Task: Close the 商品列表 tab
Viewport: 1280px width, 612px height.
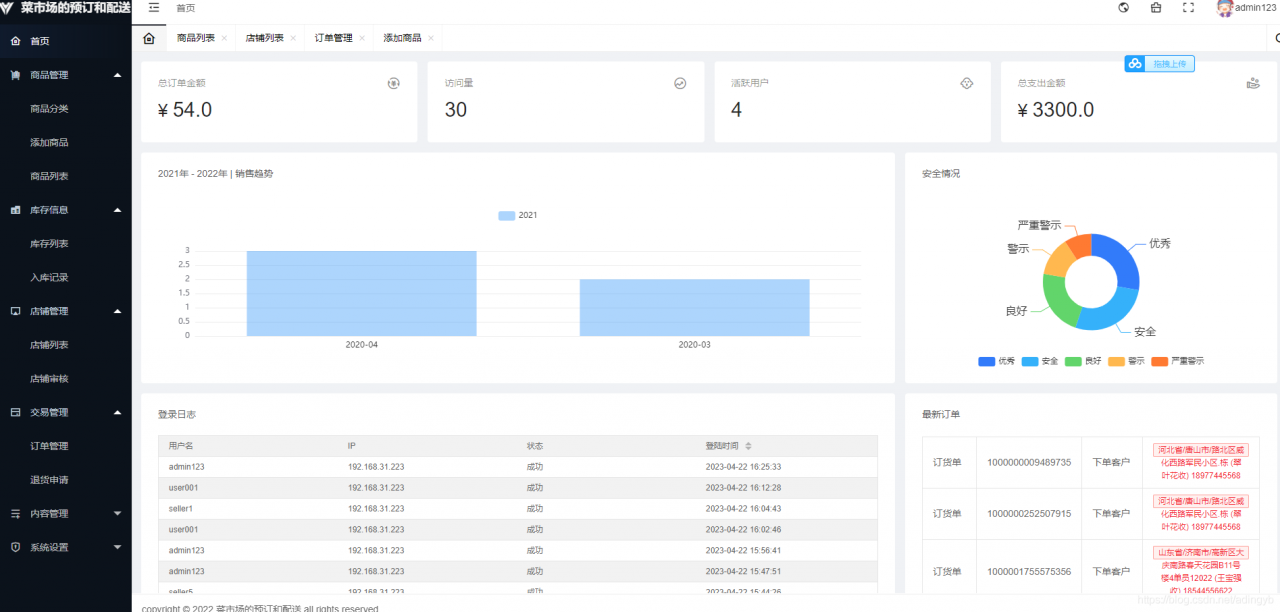Action: pyautogui.click(x=224, y=38)
